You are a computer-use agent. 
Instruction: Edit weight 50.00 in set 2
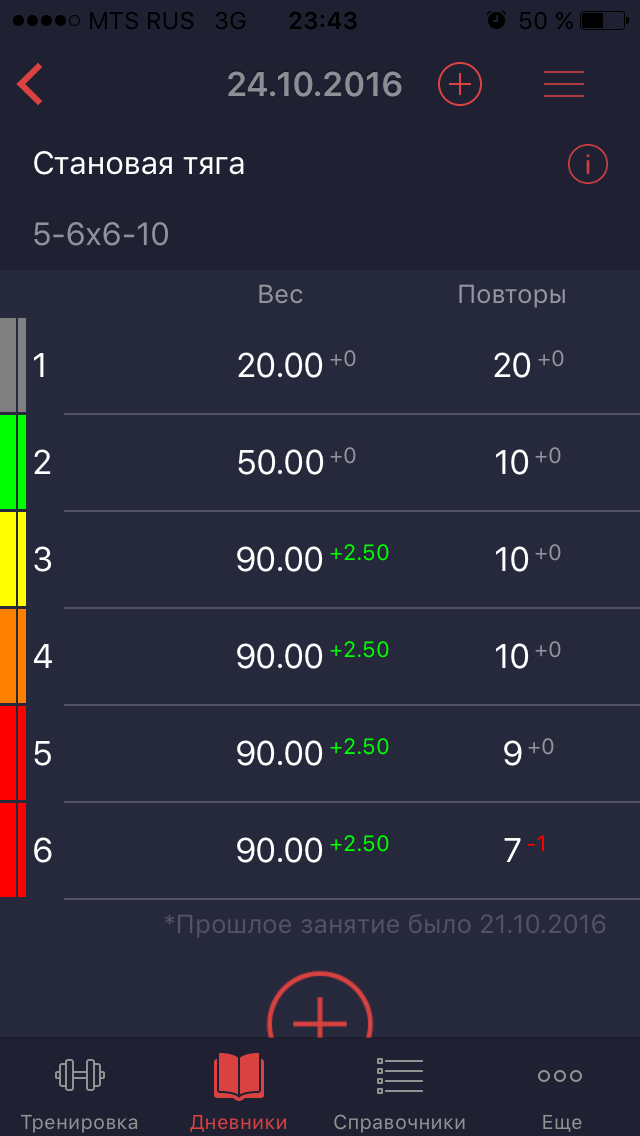tap(280, 463)
